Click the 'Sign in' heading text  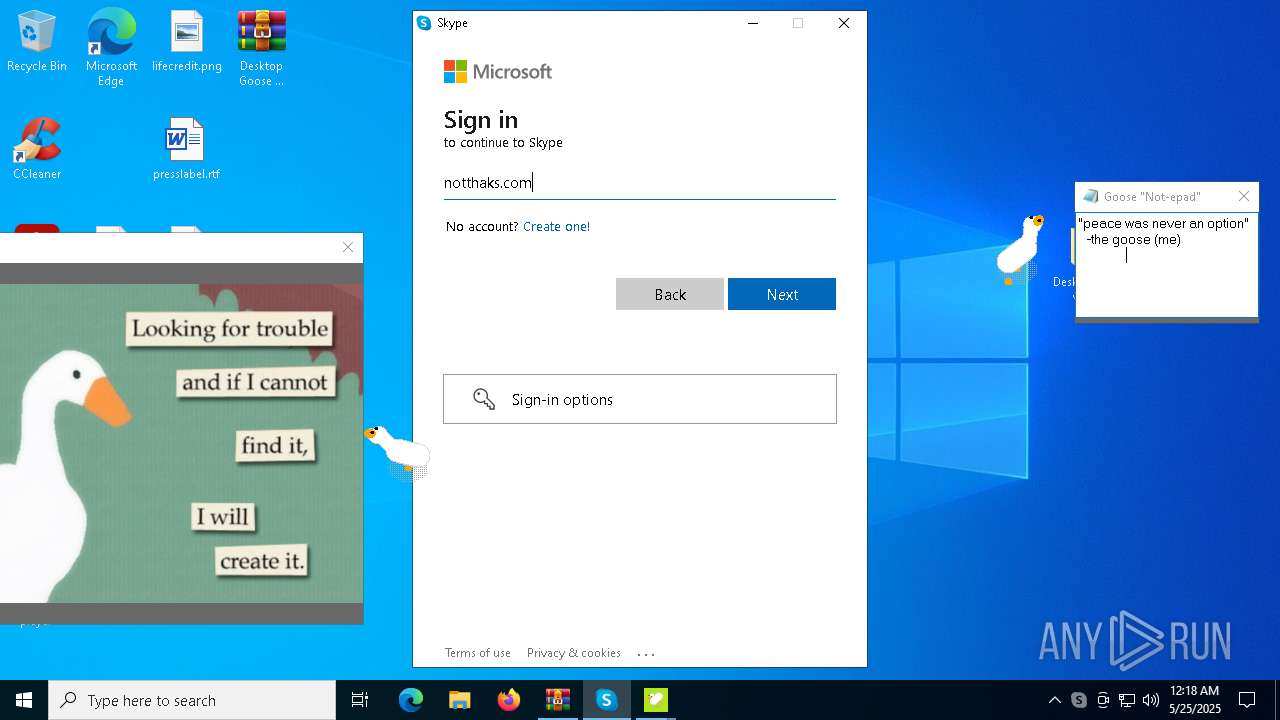(x=481, y=120)
